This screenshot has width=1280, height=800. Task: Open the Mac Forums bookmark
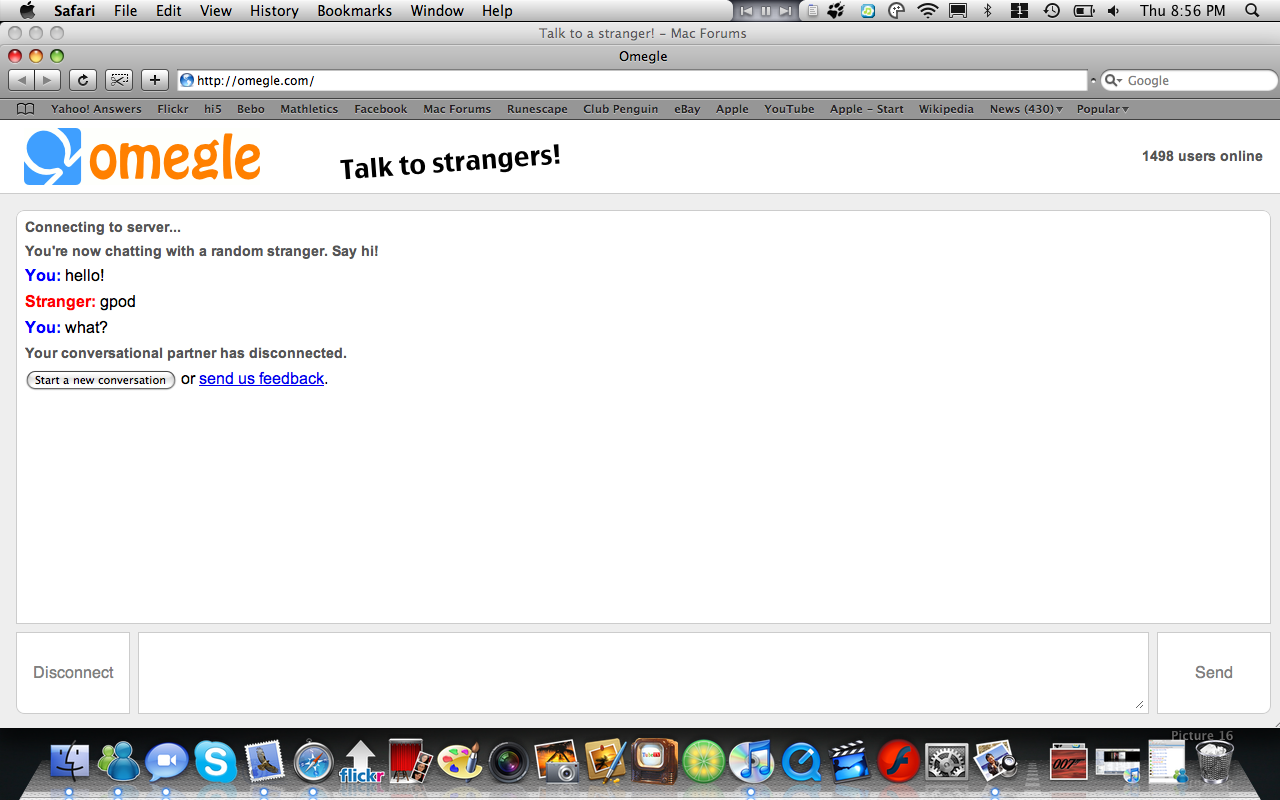pos(457,109)
